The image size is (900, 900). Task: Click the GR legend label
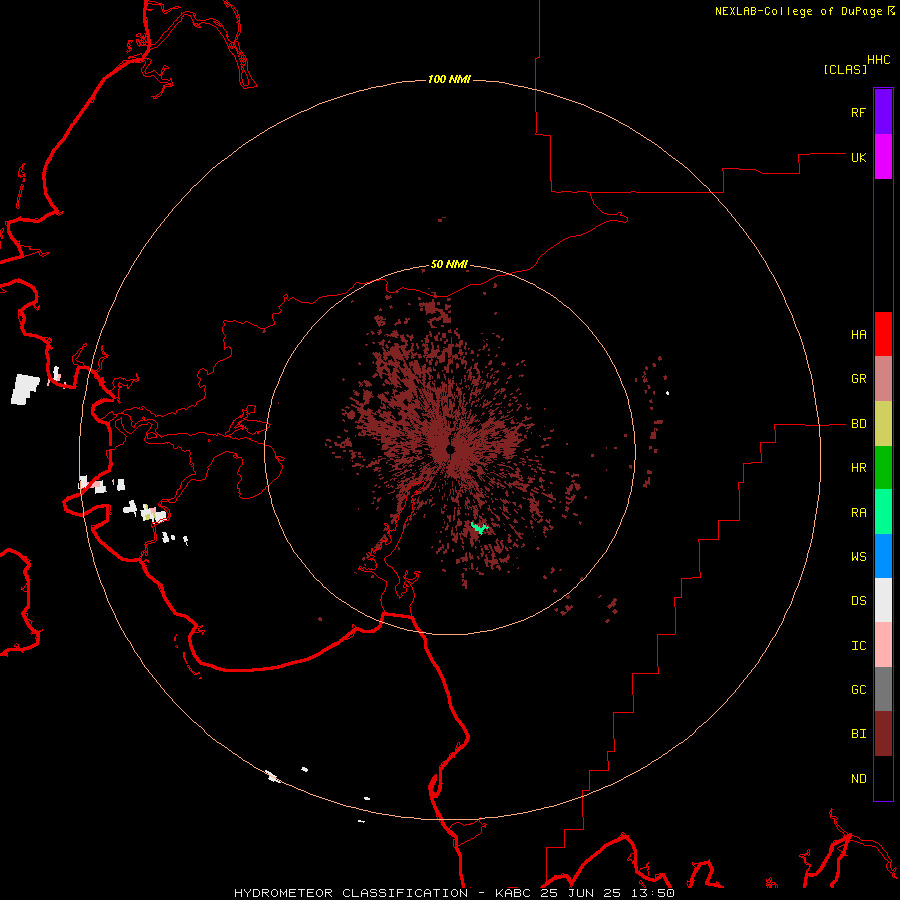858,379
